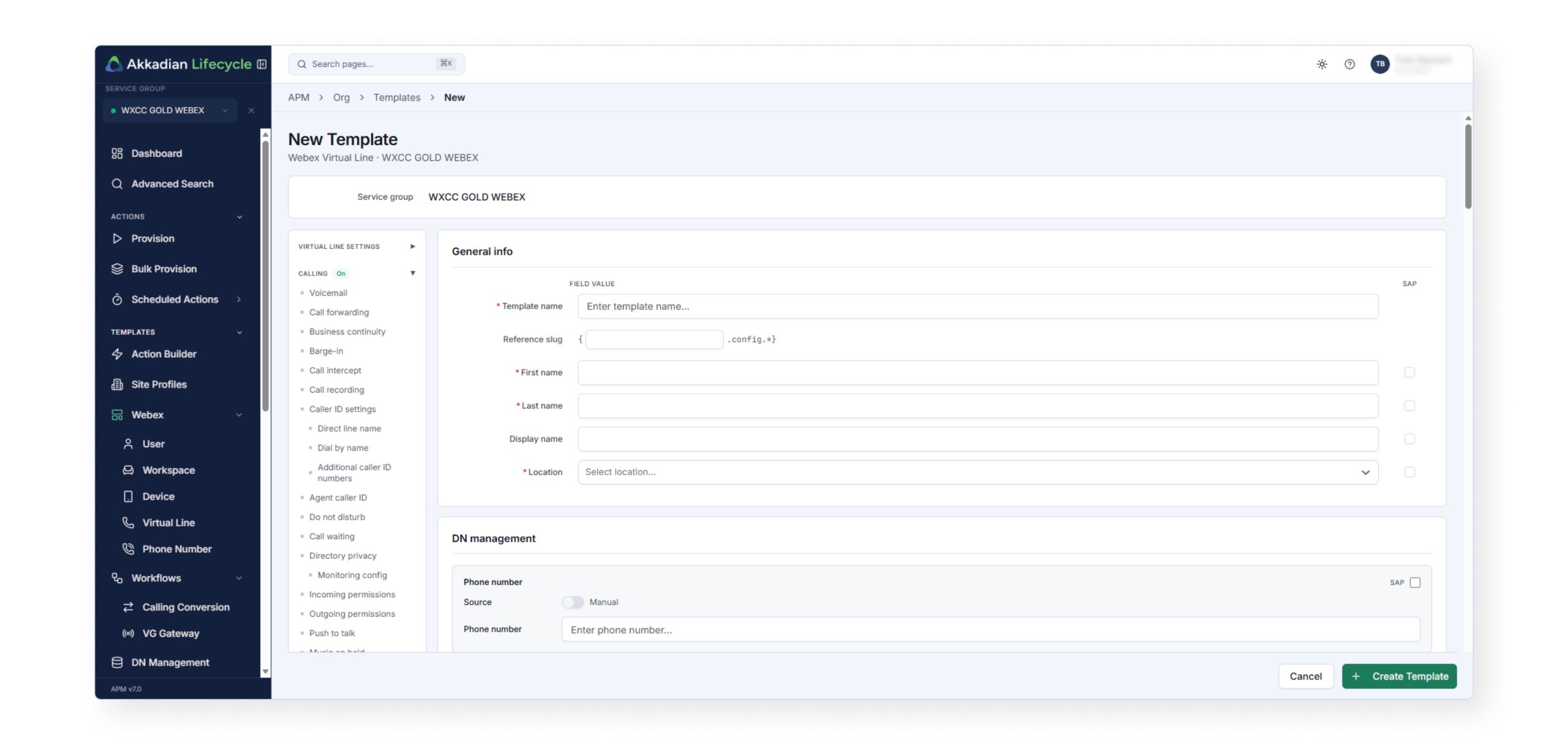Expand the Virtual Line Settings section arrow
This screenshot has height=745, width=1568.
pyautogui.click(x=413, y=246)
